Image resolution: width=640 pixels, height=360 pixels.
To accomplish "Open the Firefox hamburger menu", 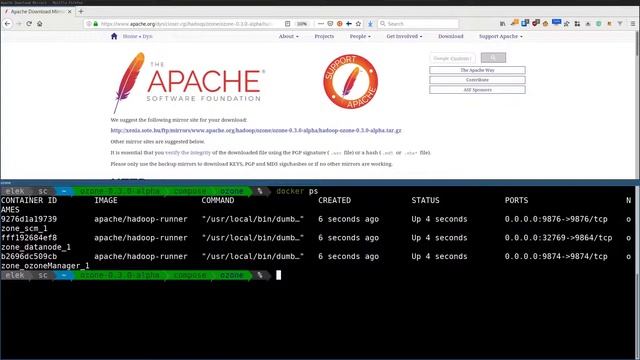I will click(633, 24).
